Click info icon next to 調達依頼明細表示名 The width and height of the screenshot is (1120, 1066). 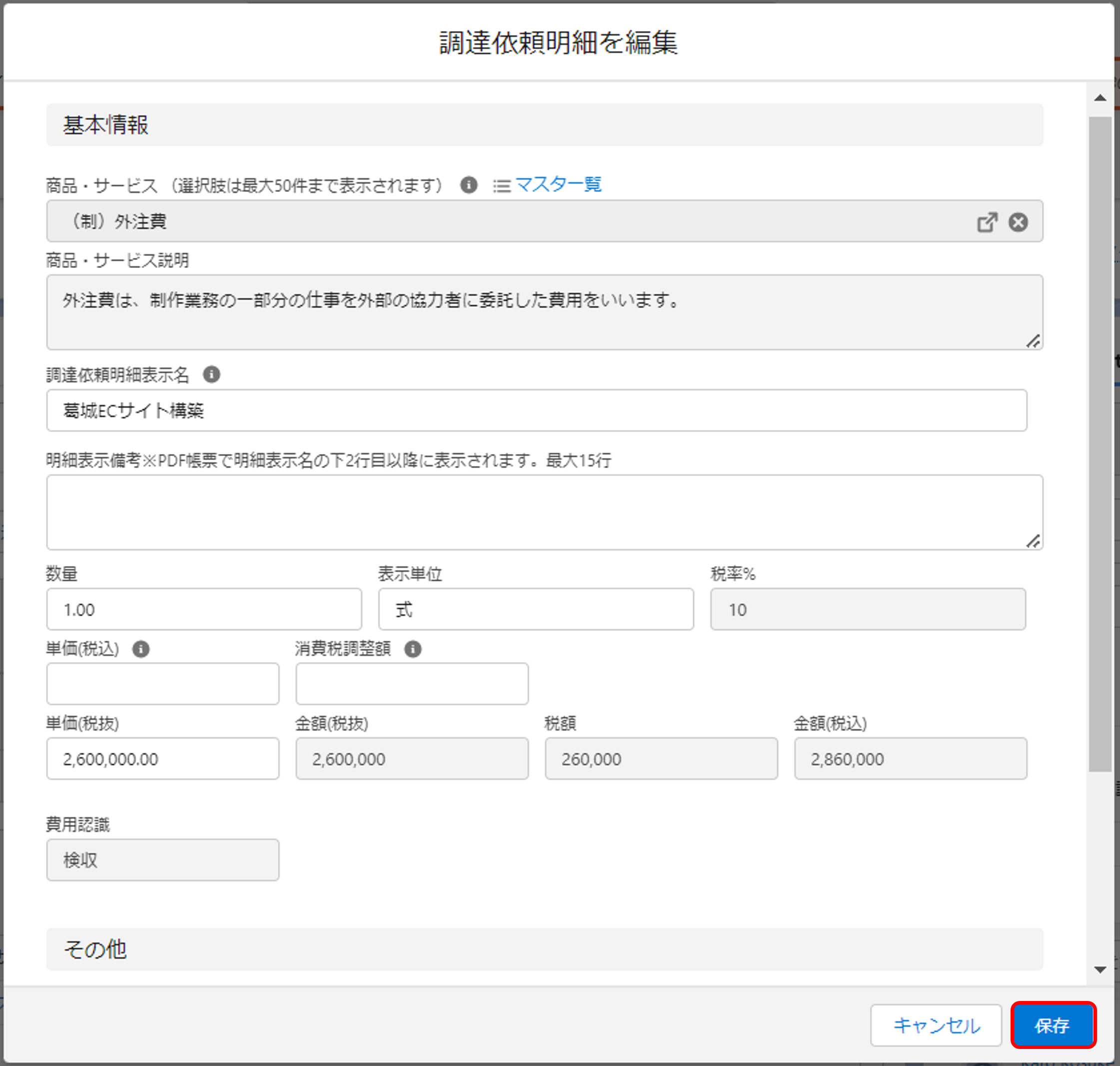211,374
